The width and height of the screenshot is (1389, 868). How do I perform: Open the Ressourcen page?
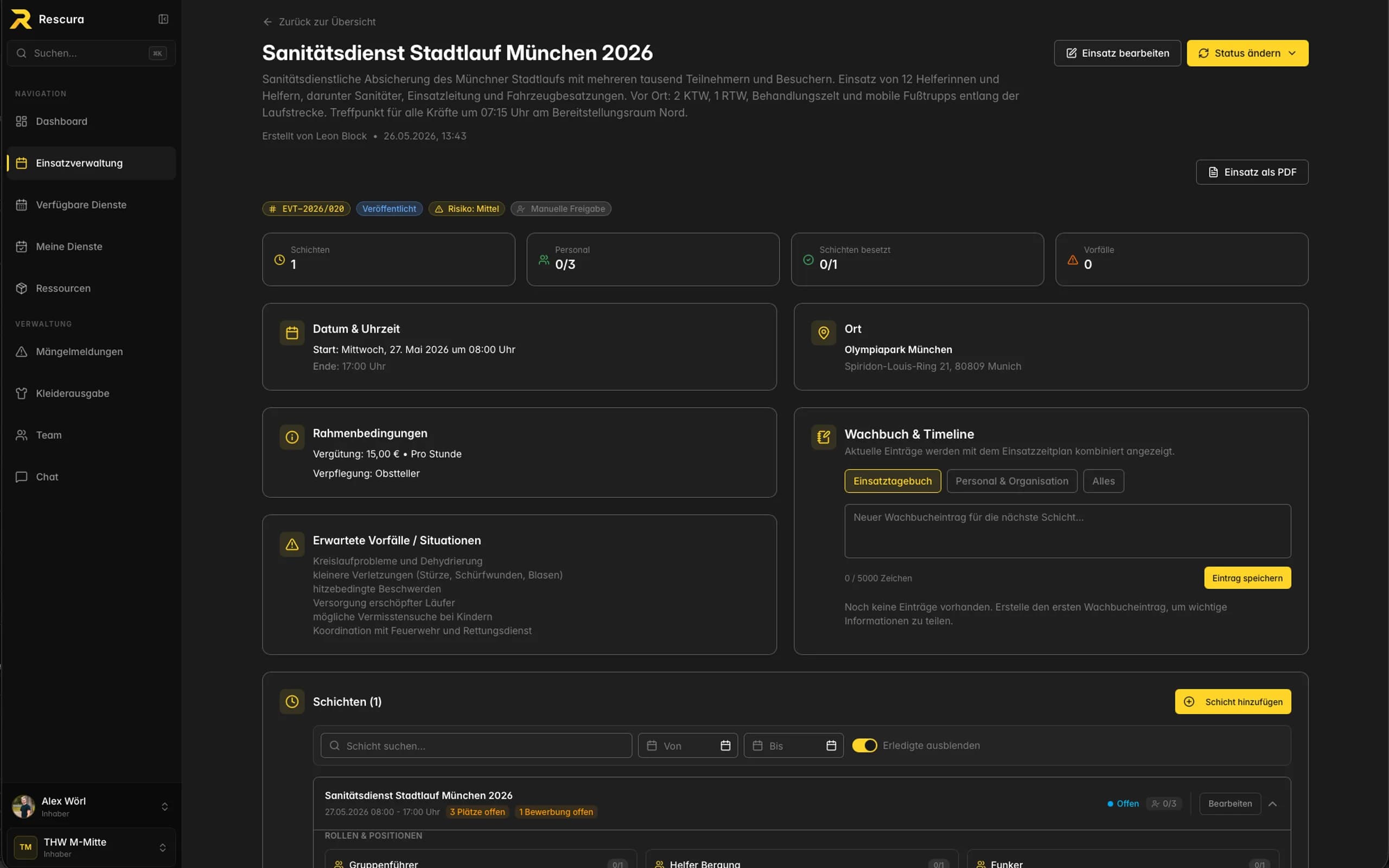click(91, 288)
